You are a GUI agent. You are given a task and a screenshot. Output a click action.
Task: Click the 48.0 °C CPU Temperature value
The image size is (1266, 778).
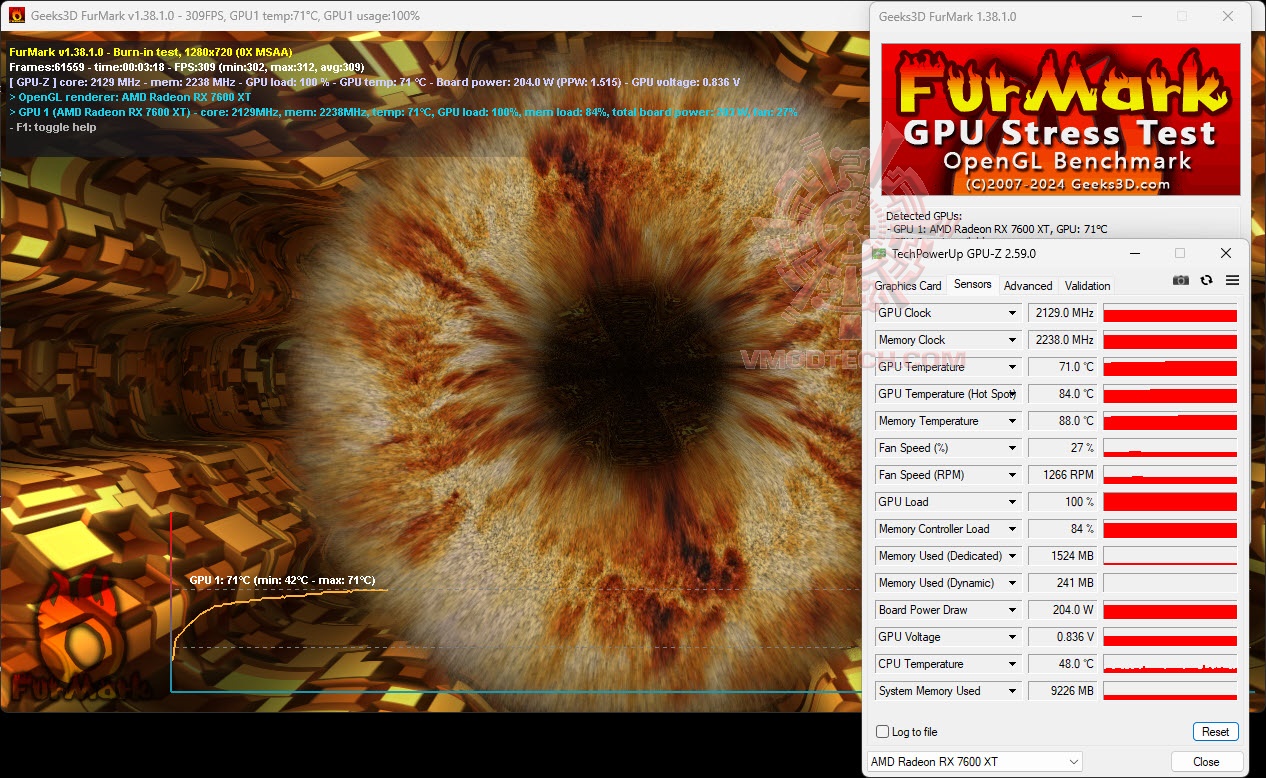[x=1063, y=664]
